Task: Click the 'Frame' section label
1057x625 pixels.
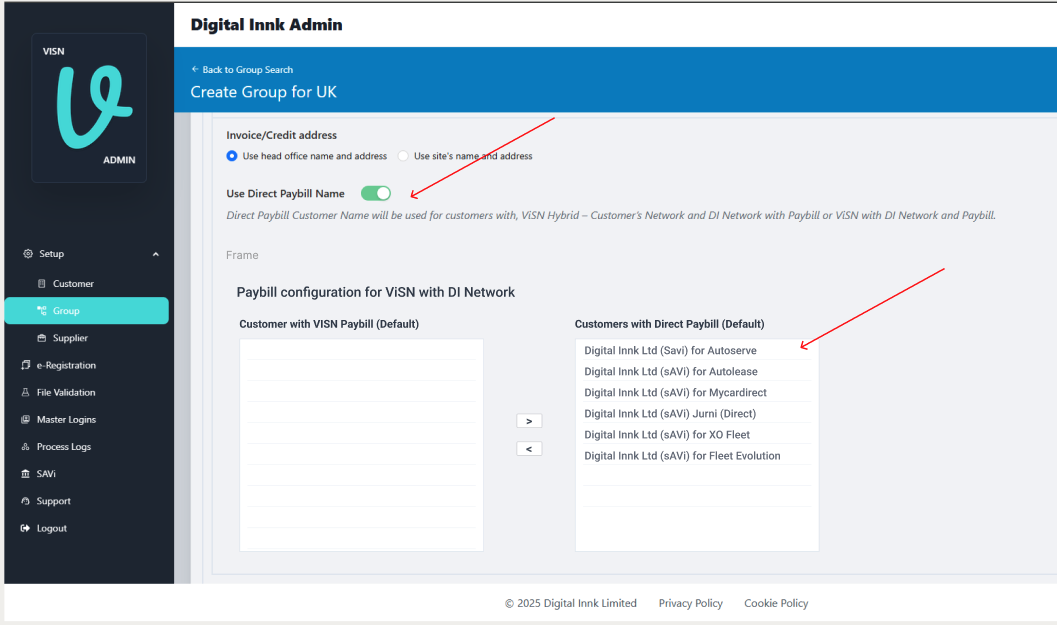Action: (x=242, y=255)
